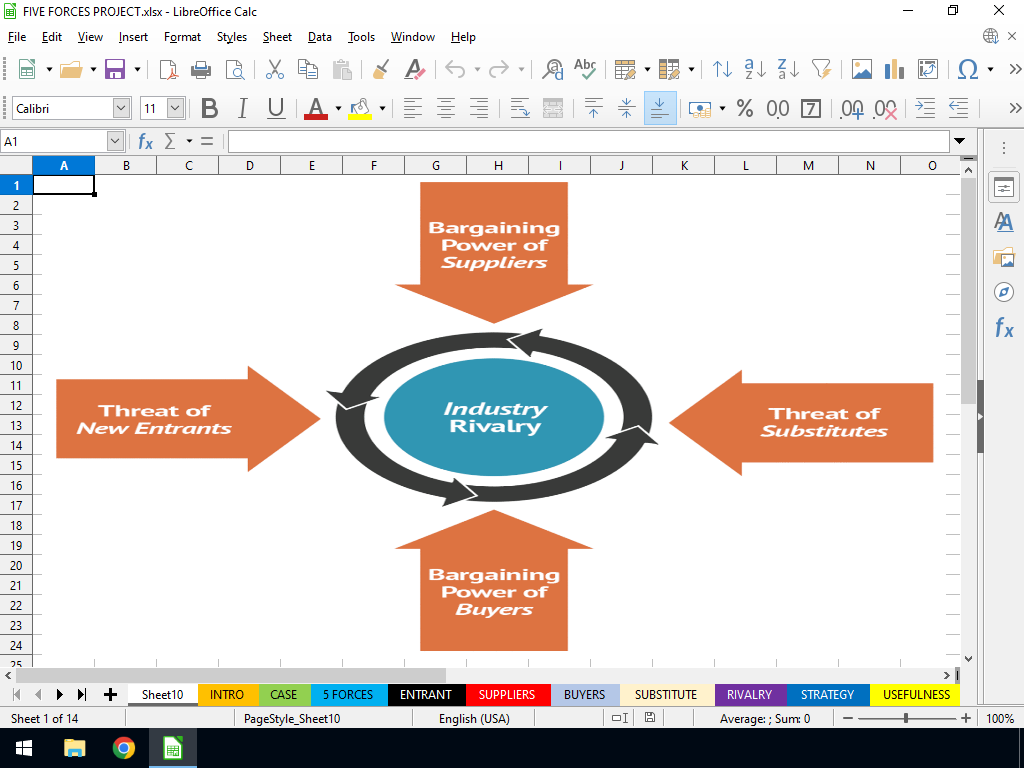Viewport: 1024px width, 768px height.
Task: Click the Clear Direct Formatting icon
Action: click(415, 69)
